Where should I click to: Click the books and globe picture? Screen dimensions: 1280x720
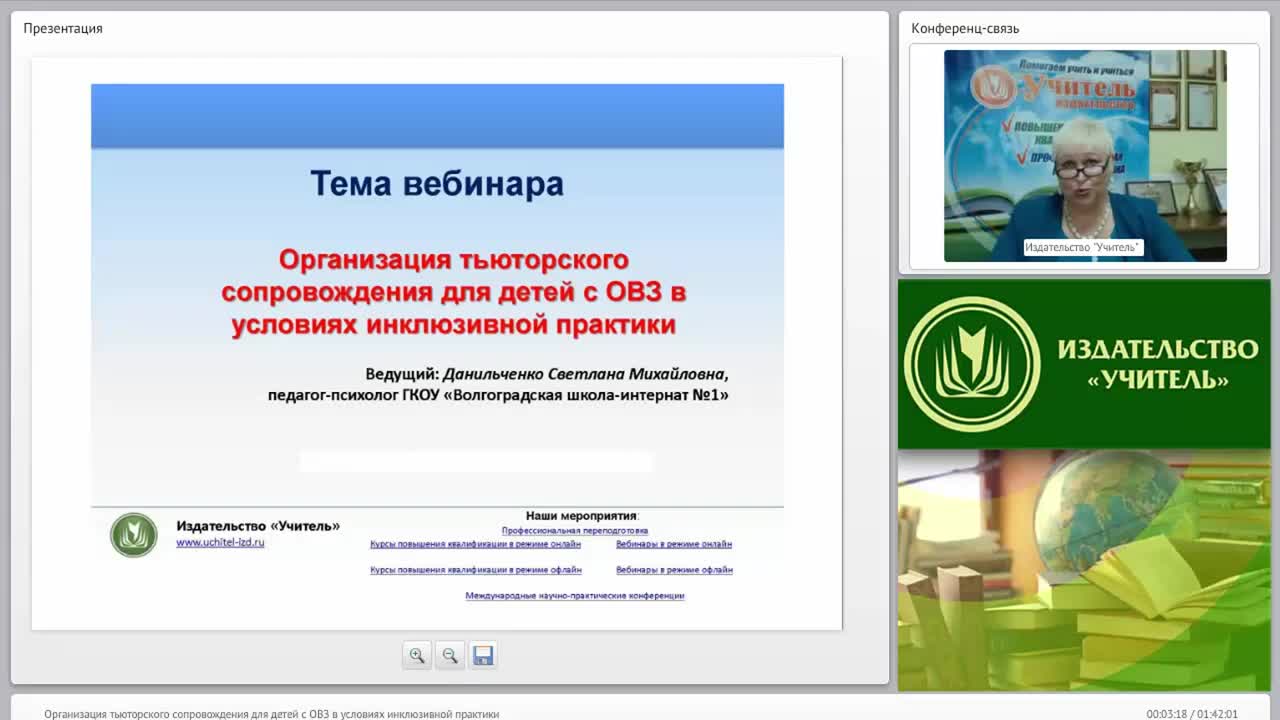pos(1084,570)
